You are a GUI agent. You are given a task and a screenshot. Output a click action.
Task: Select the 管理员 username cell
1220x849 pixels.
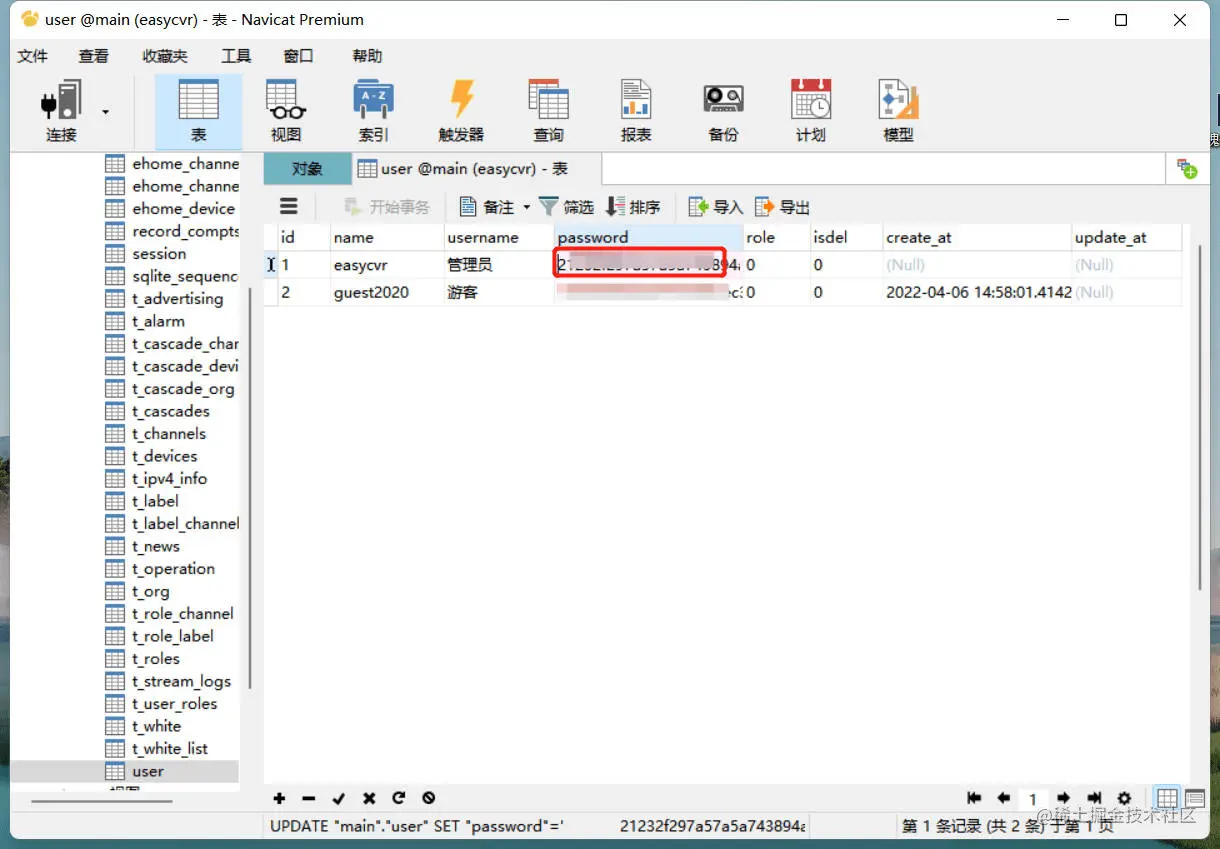499,265
